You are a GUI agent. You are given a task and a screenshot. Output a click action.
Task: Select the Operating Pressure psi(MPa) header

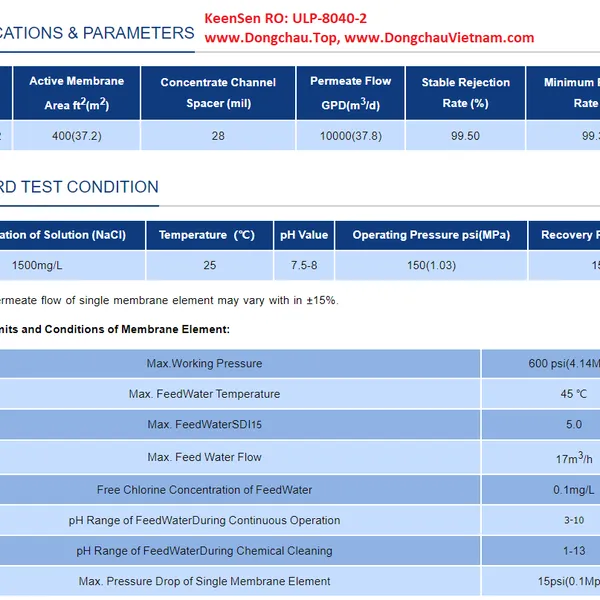(x=431, y=235)
